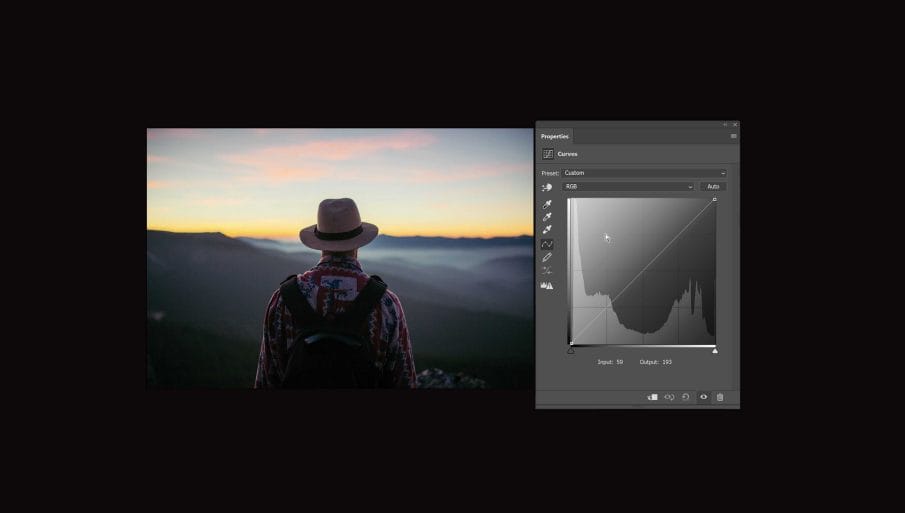Pick the gray point eyedropper
The width and height of the screenshot is (905, 513).
coord(547,217)
